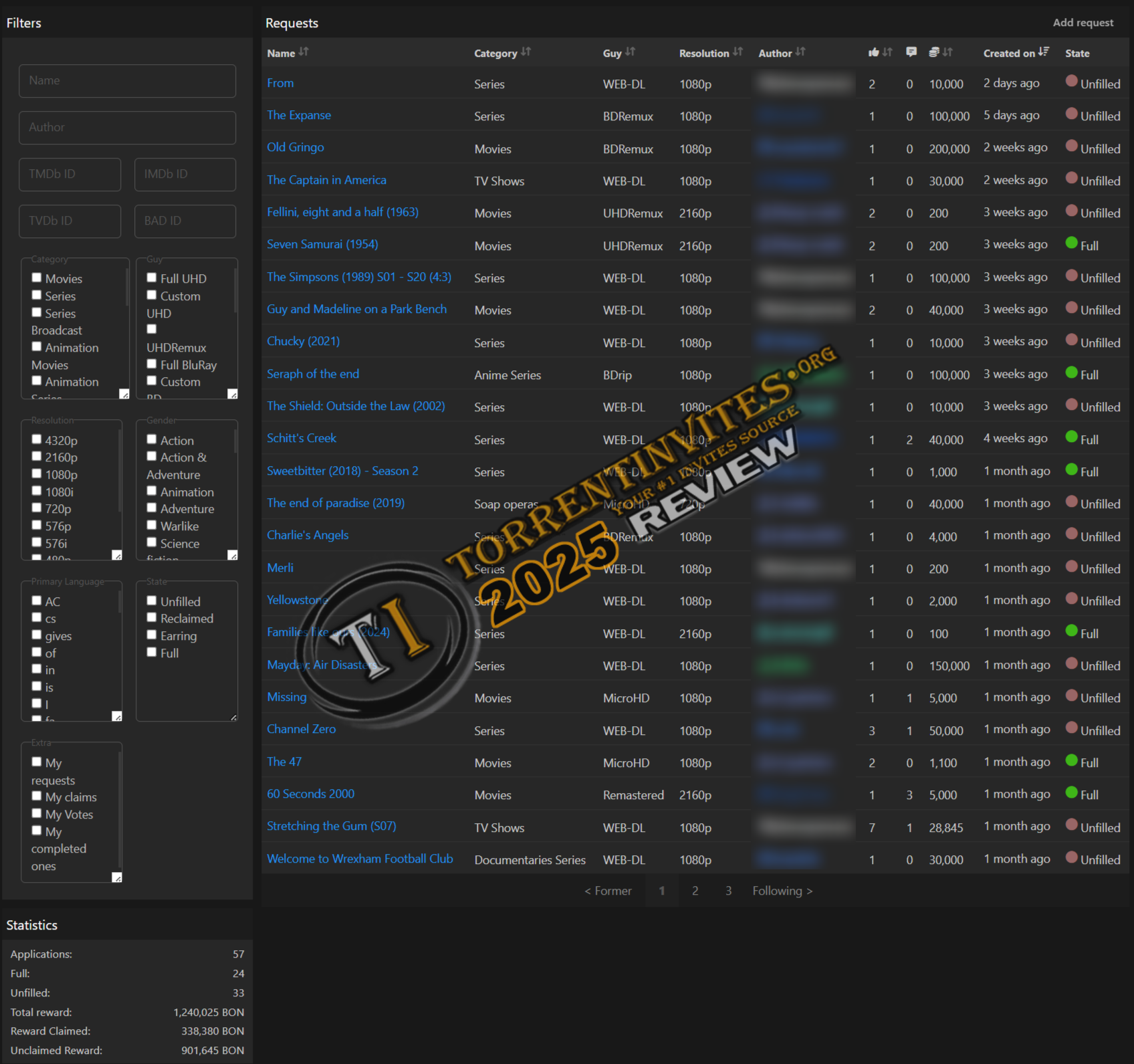Open the Seraph of the end request
This screenshot has height=1064, width=1134.
(313, 374)
